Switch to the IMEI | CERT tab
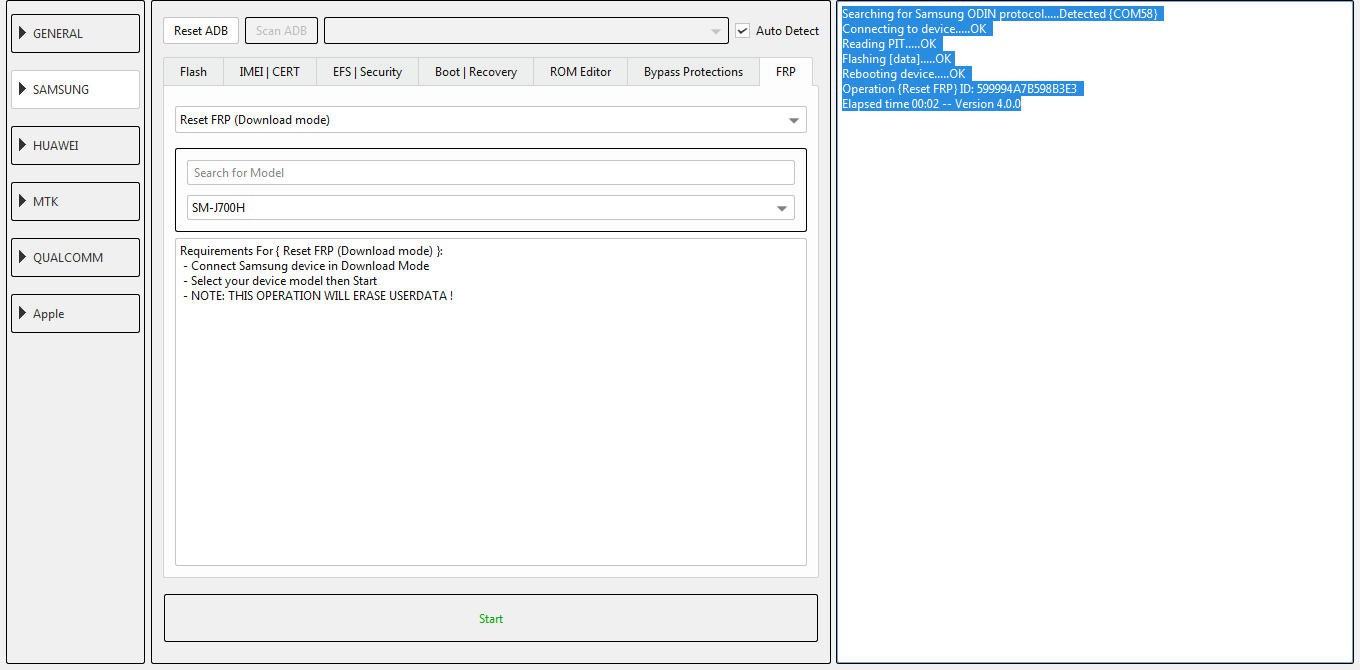1360x670 pixels. point(269,72)
